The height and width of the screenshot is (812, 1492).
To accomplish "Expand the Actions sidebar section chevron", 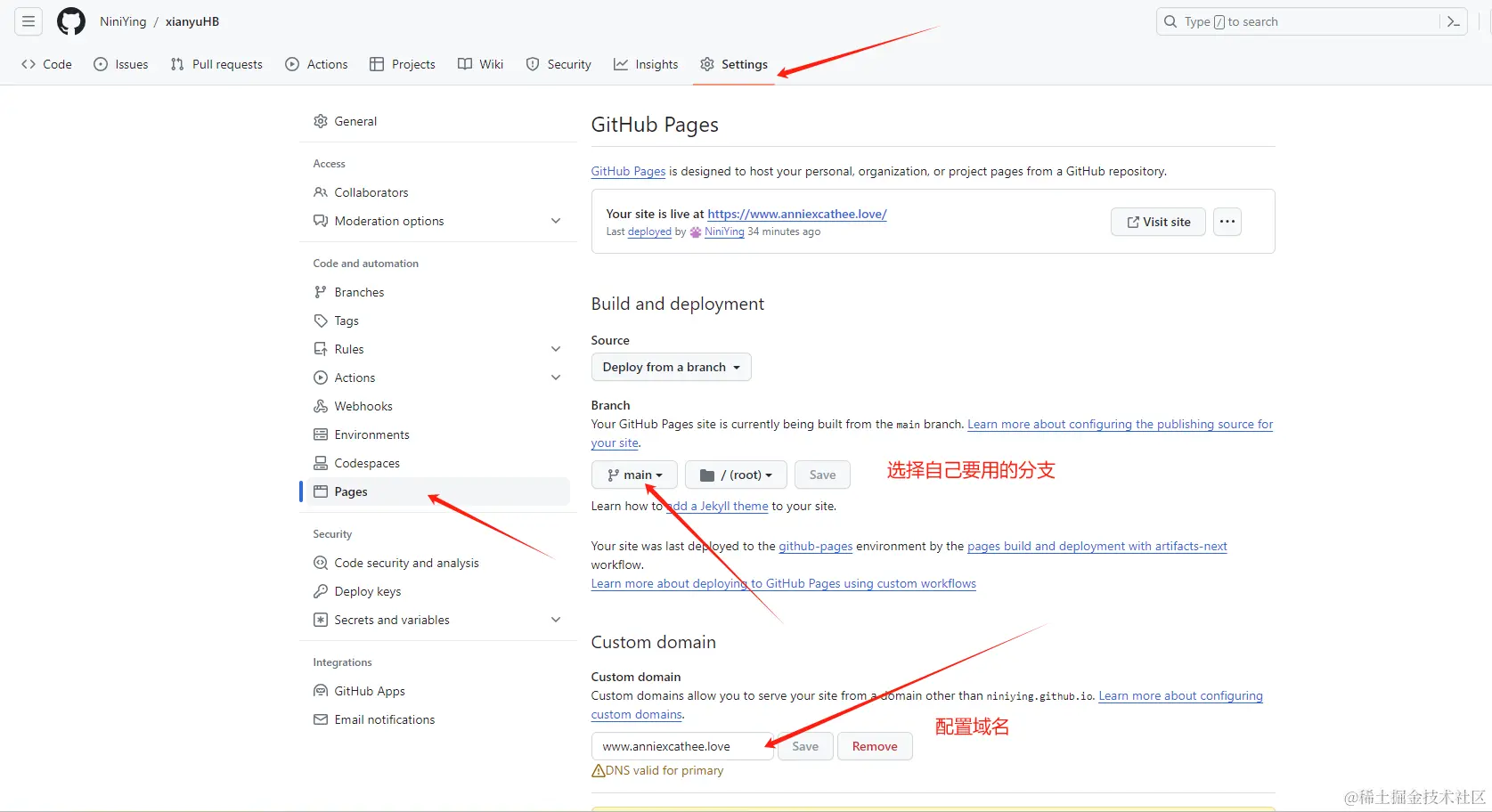I will (x=556, y=378).
